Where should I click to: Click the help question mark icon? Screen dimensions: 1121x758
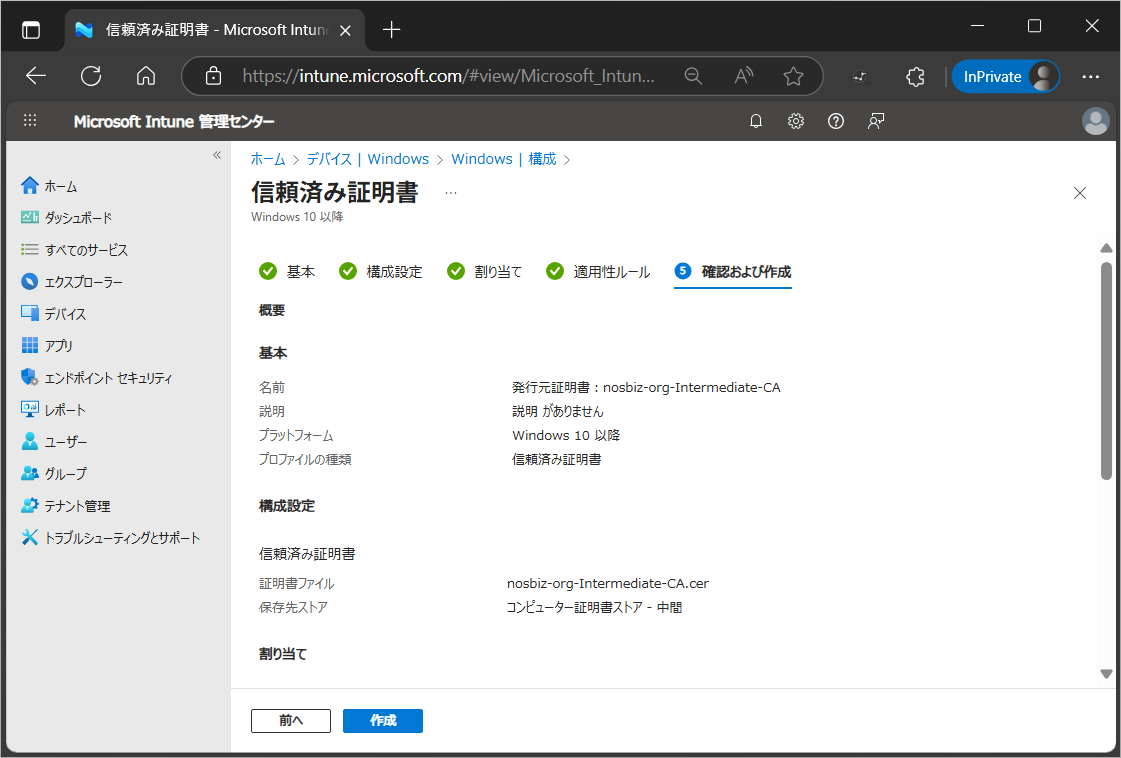pyautogui.click(x=836, y=121)
